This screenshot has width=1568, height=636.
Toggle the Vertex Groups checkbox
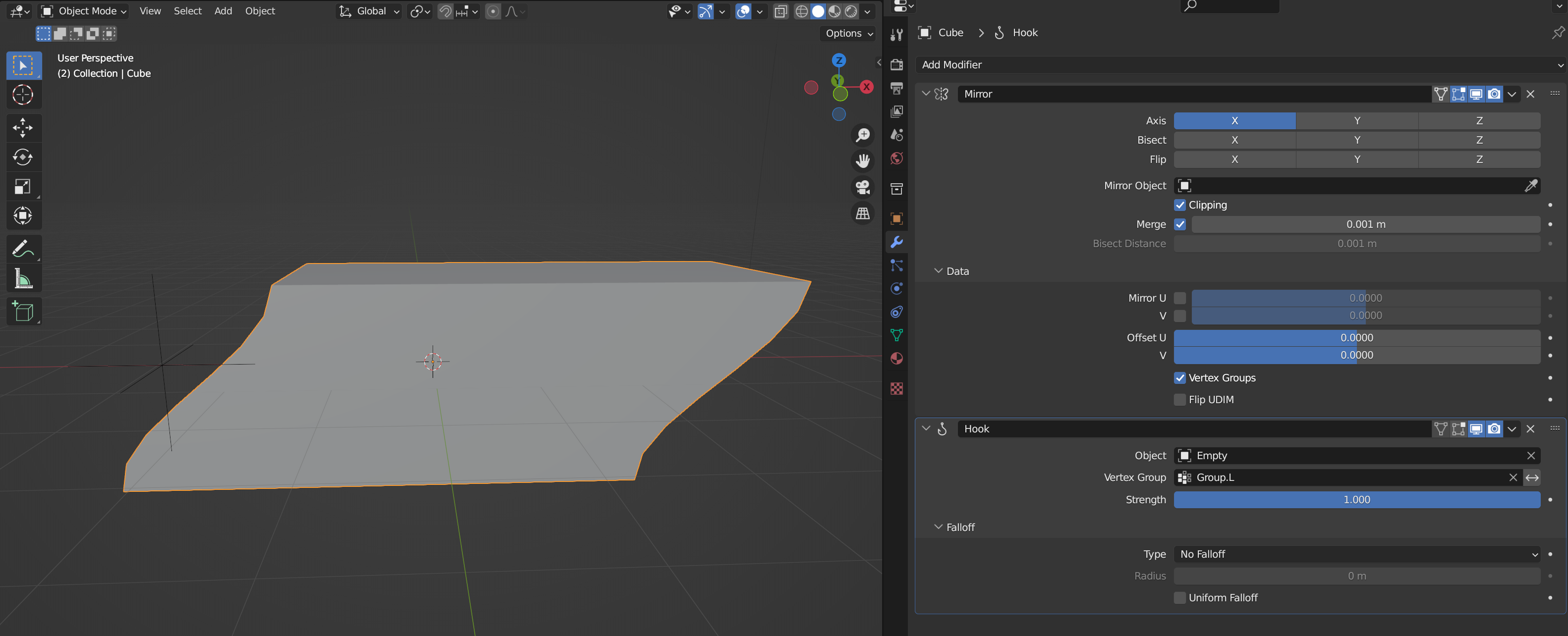click(x=1179, y=378)
